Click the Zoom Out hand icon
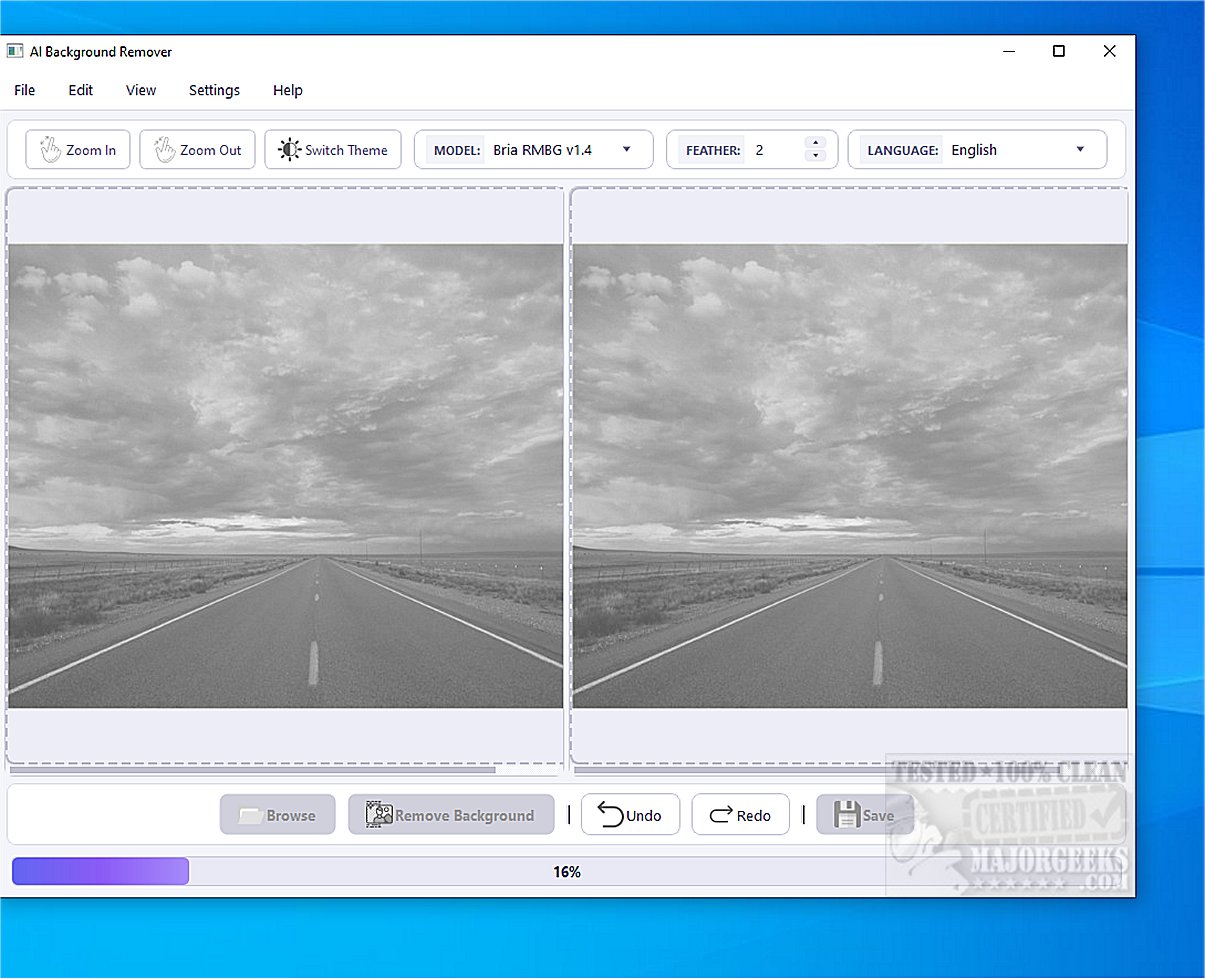Screen dimensions: 1205x979 [x=164, y=150]
